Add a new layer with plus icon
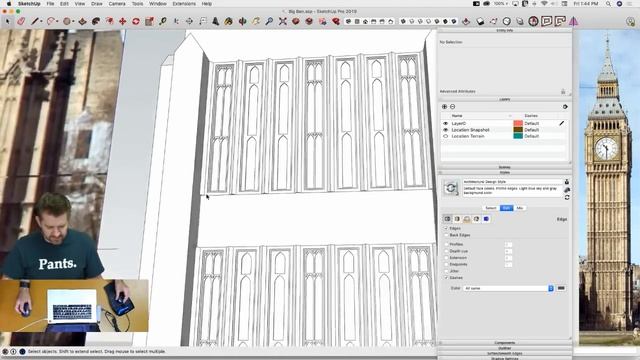The width and height of the screenshot is (640, 360). pyautogui.click(x=444, y=107)
